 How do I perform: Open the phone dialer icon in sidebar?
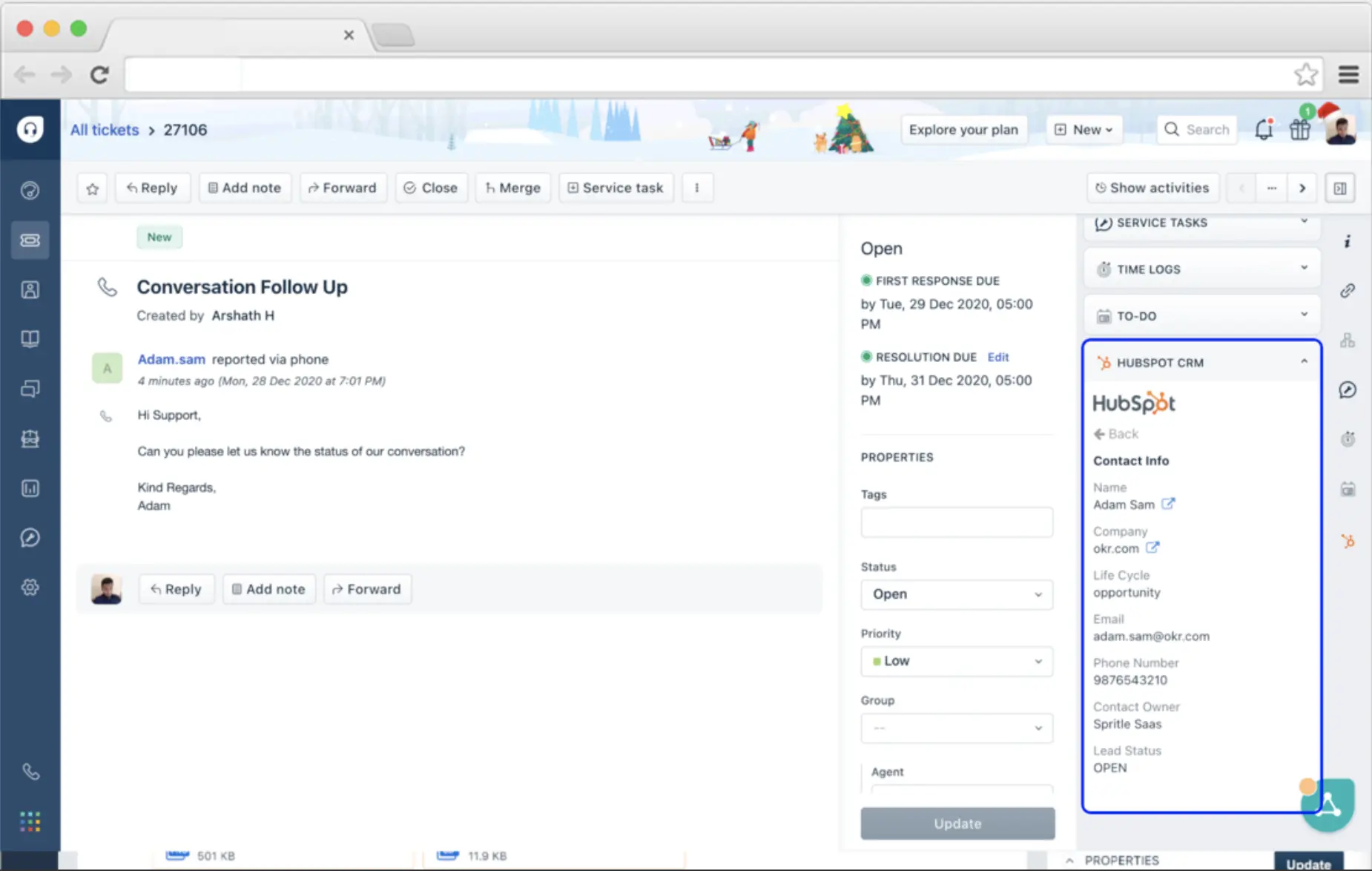tap(30, 772)
